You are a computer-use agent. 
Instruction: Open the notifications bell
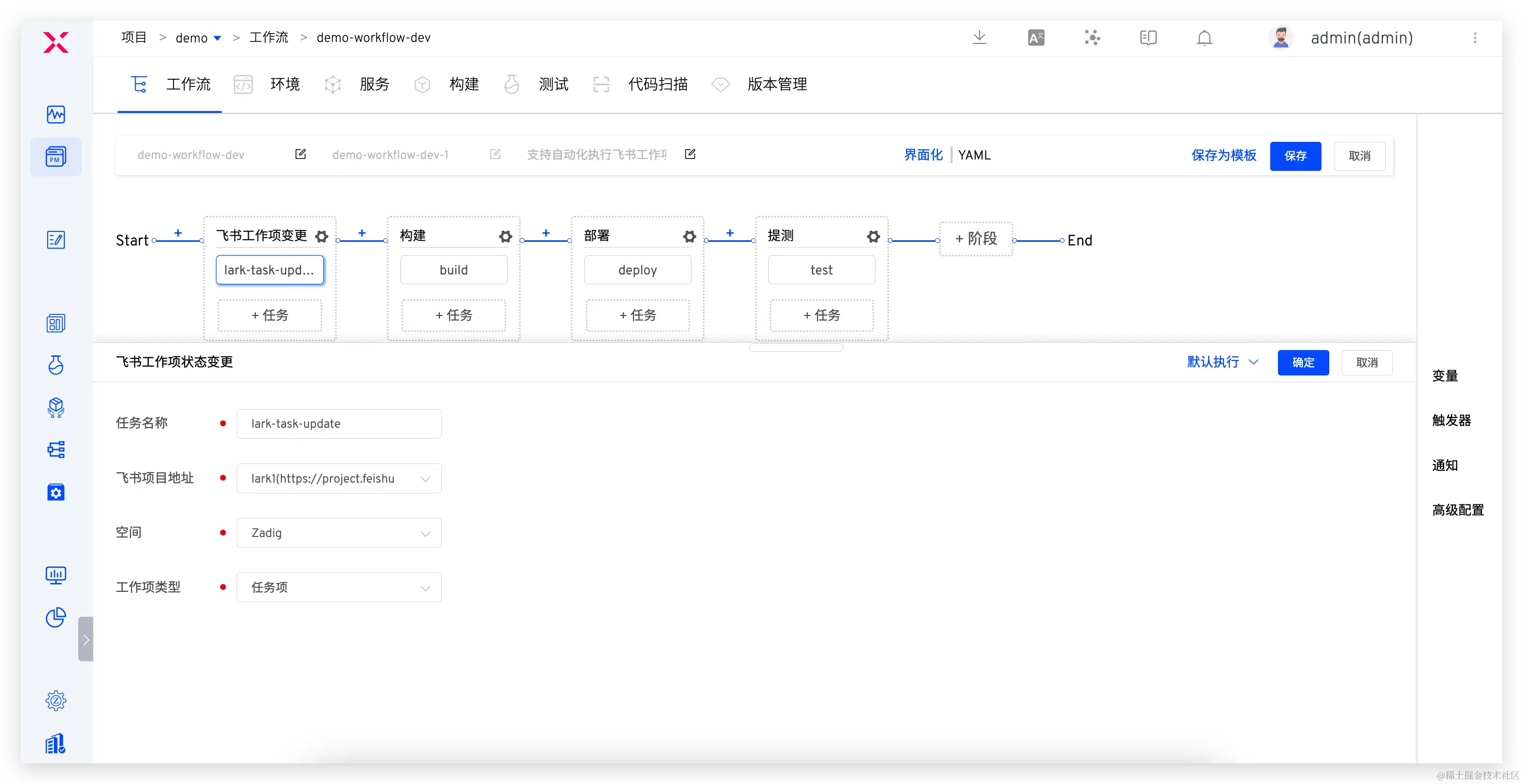tap(1204, 38)
